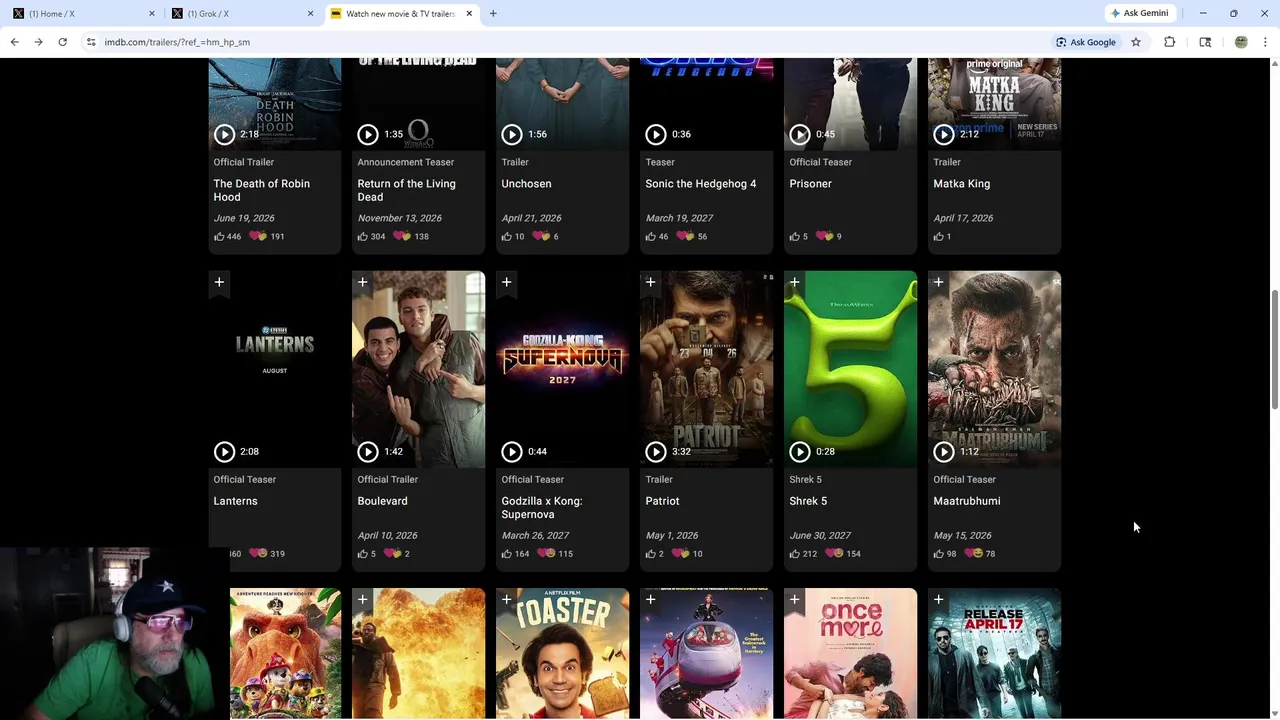Go back to previous page
The height and width of the screenshot is (720, 1280).
click(x=14, y=42)
